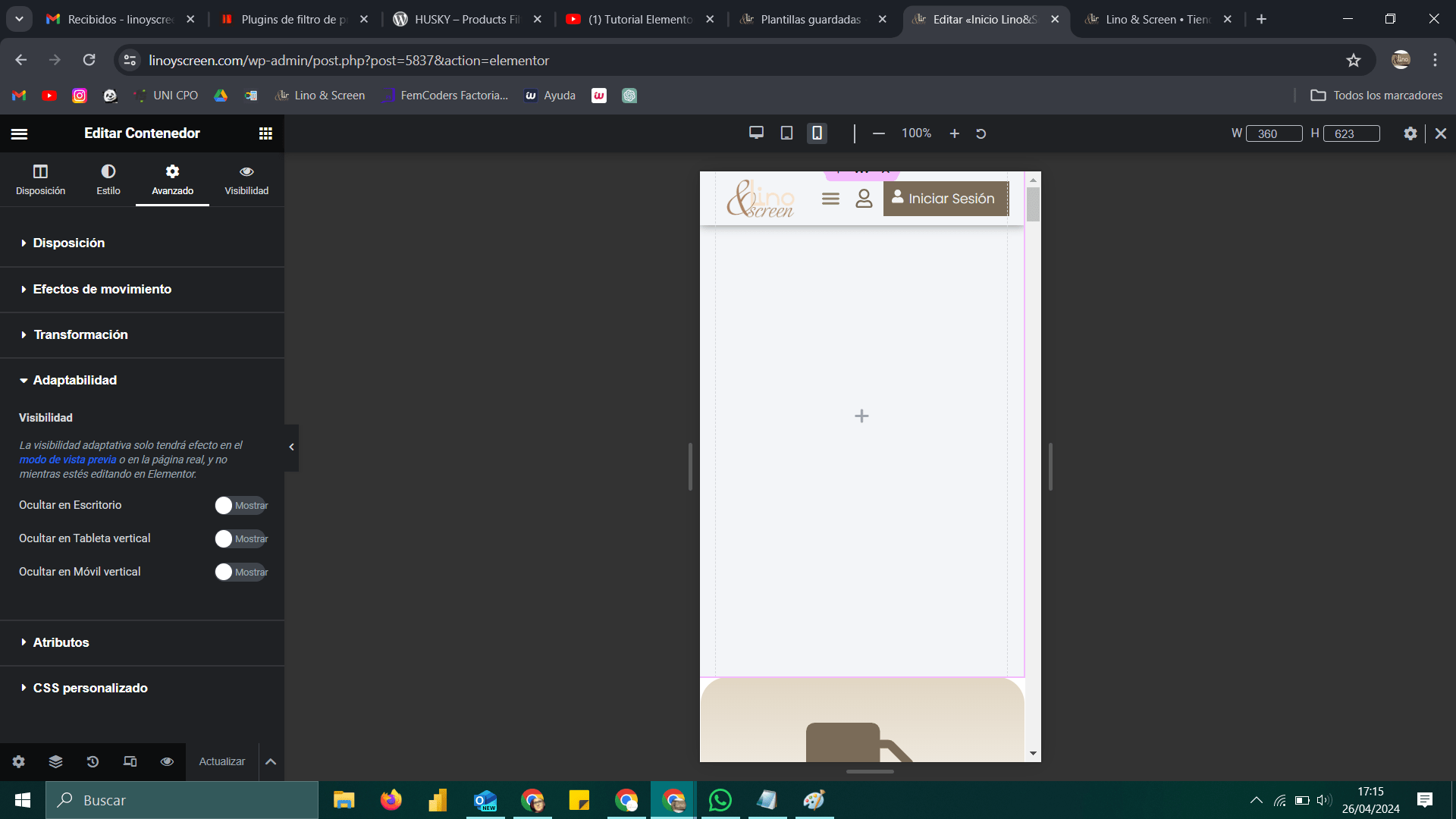This screenshot has height=819, width=1456.
Task: Switch to Plantillas guardadas browser tab
Action: (x=810, y=19)
